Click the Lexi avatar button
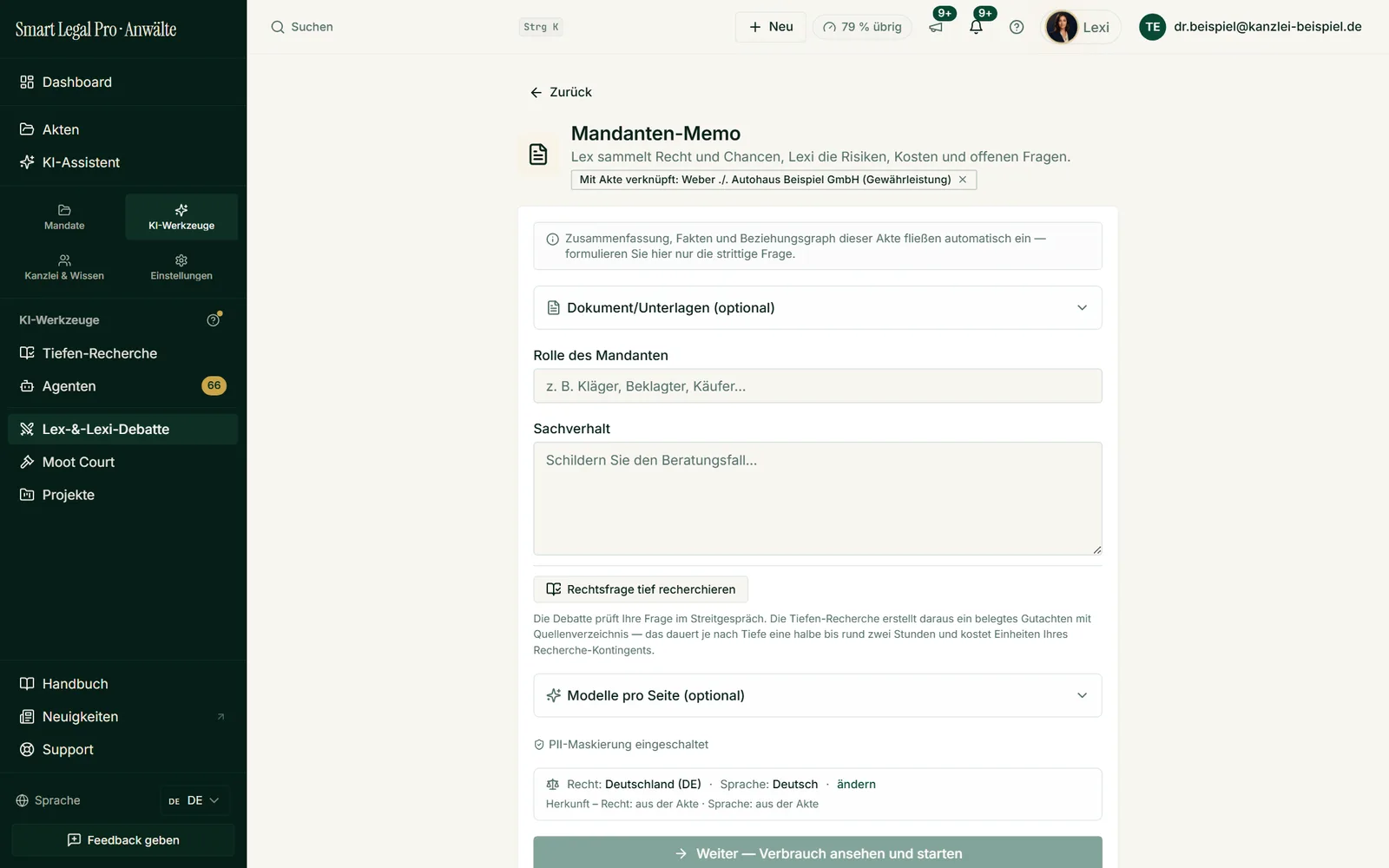1389x868 pixels. tap(1080, 27)
